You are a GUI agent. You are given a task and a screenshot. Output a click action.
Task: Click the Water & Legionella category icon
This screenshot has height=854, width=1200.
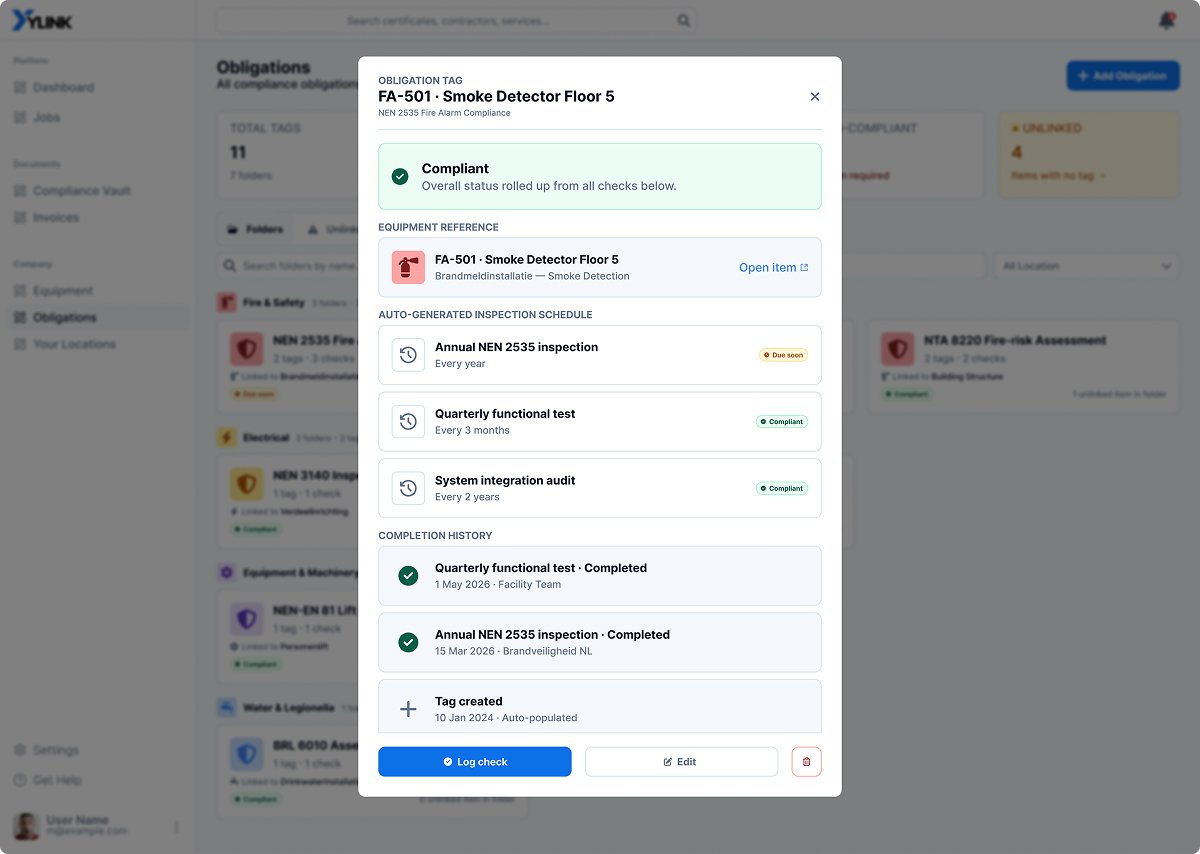227,708
